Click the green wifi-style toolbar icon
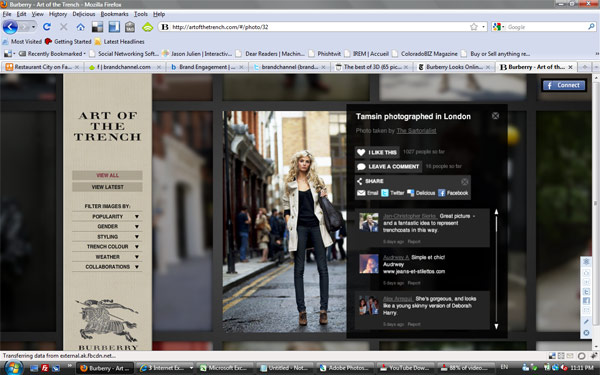 coord(147,27)
